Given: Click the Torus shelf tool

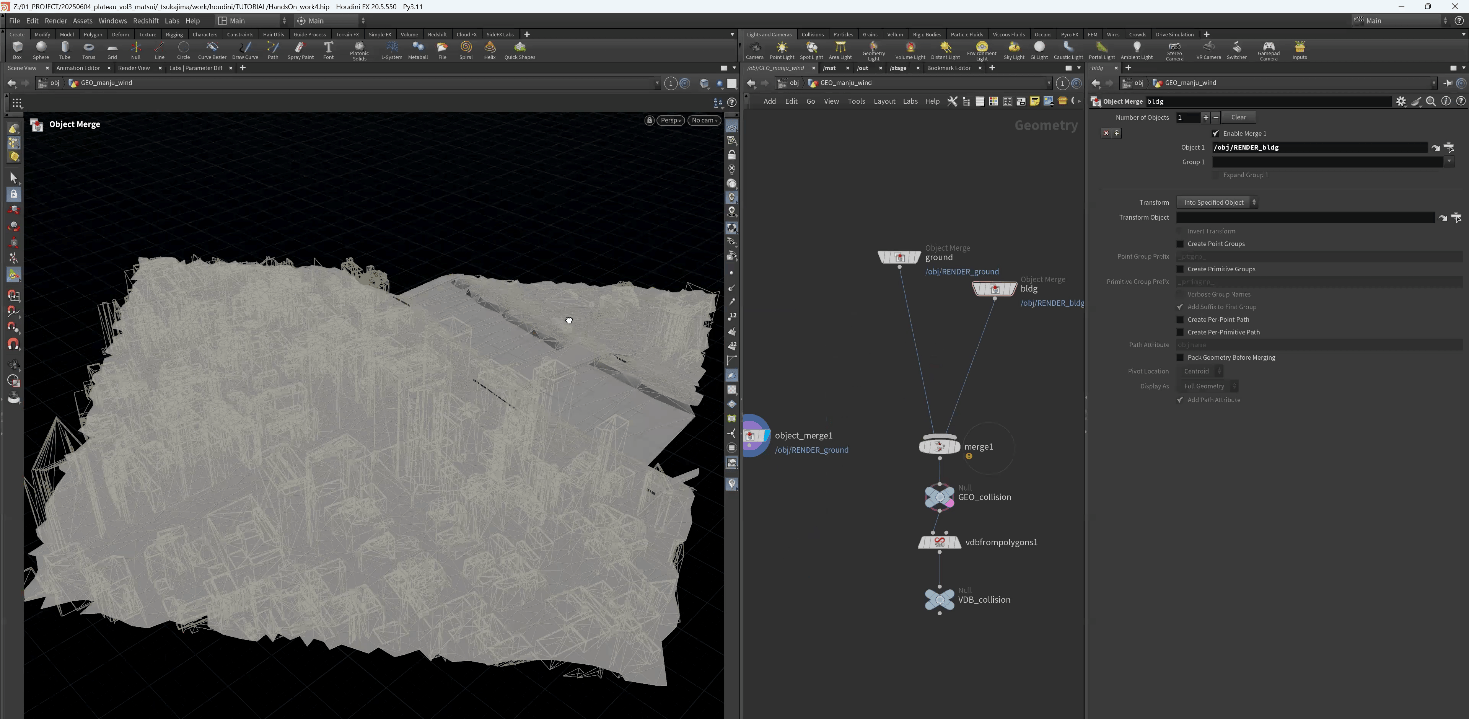Looking at the screenshot, I should coord(89,48).
